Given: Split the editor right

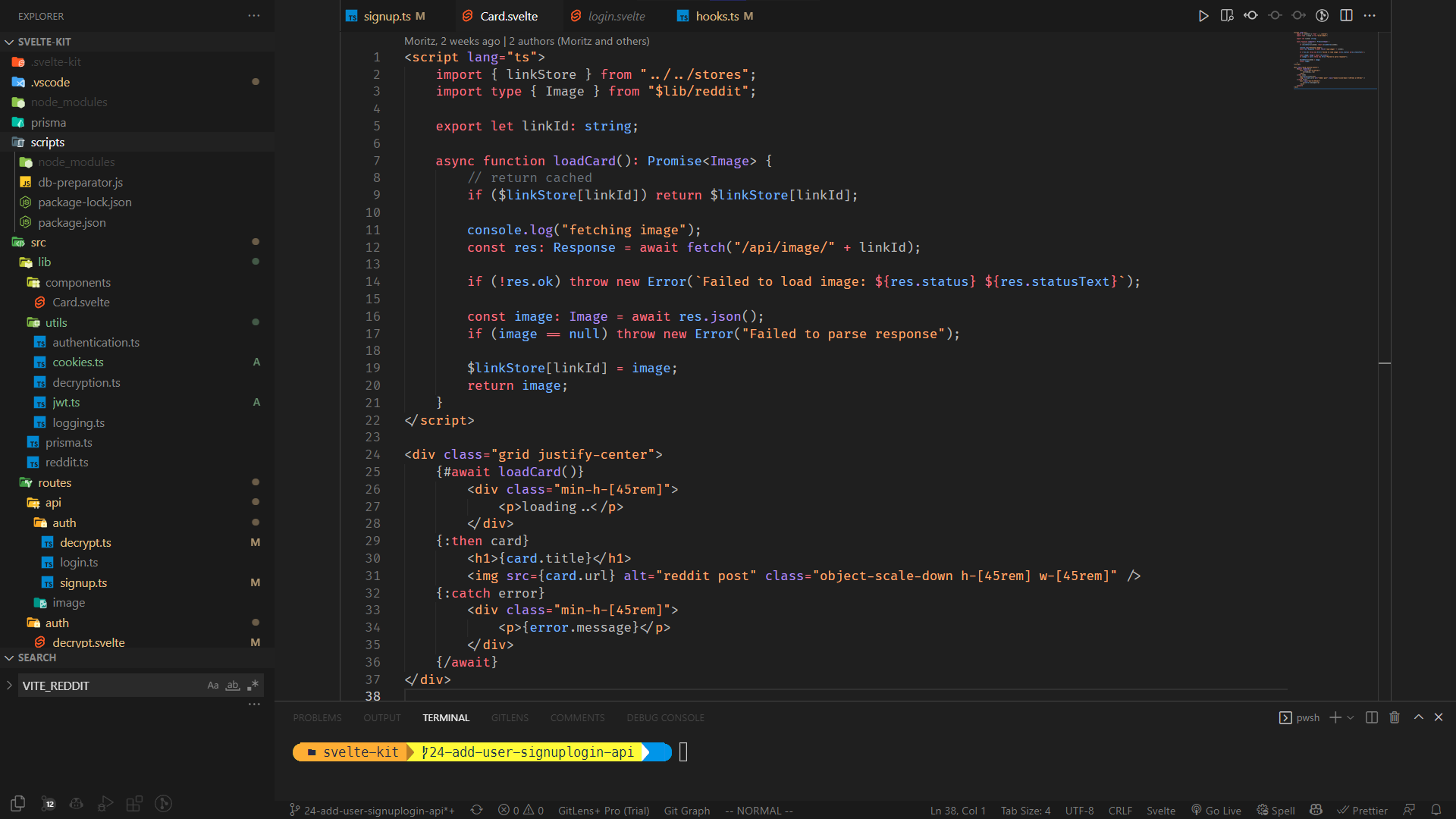Looking at the screenshot, I should 1347,16.
